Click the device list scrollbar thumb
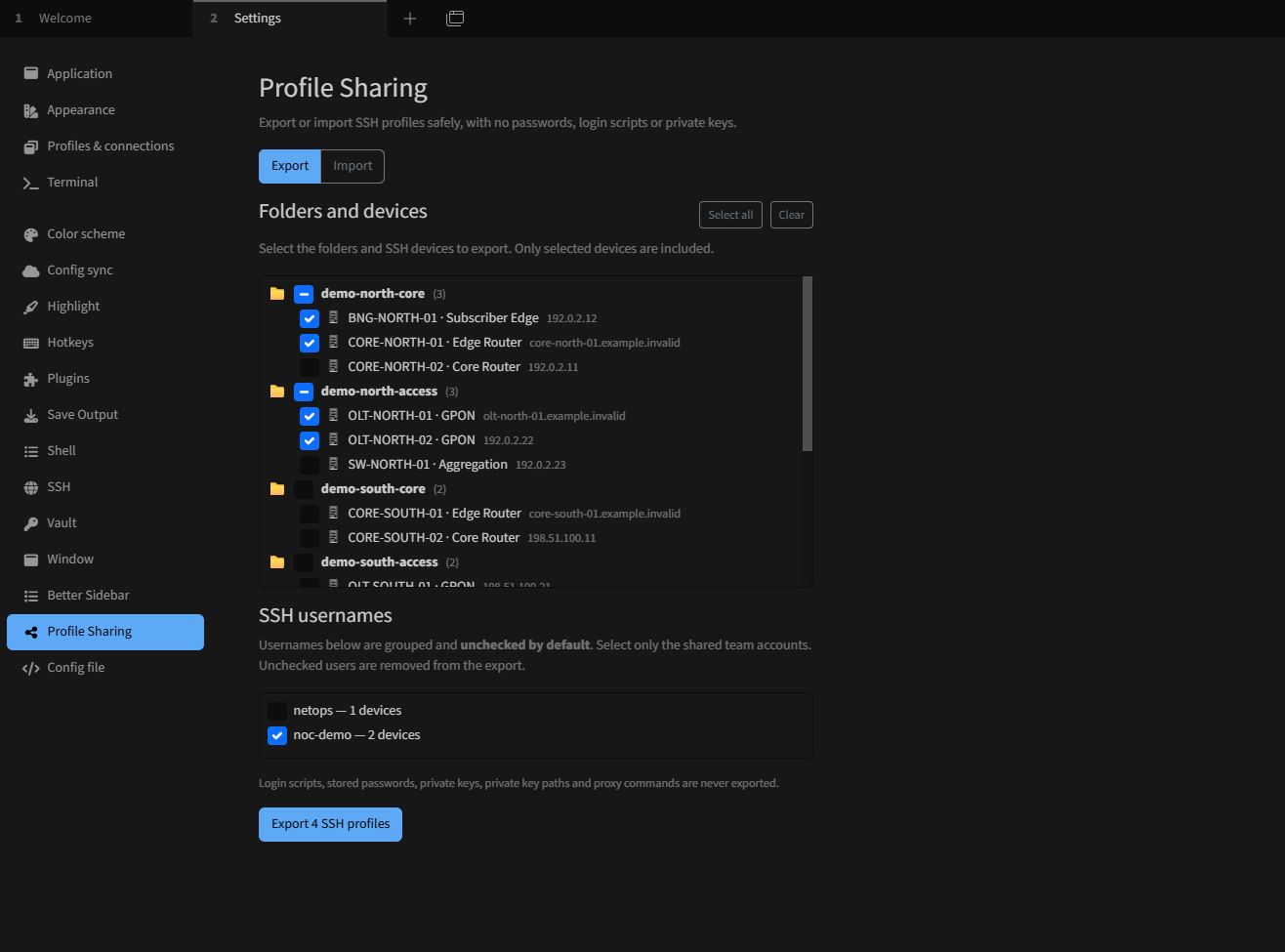This screenshot has width=1285, height=952. coord(808,363)
